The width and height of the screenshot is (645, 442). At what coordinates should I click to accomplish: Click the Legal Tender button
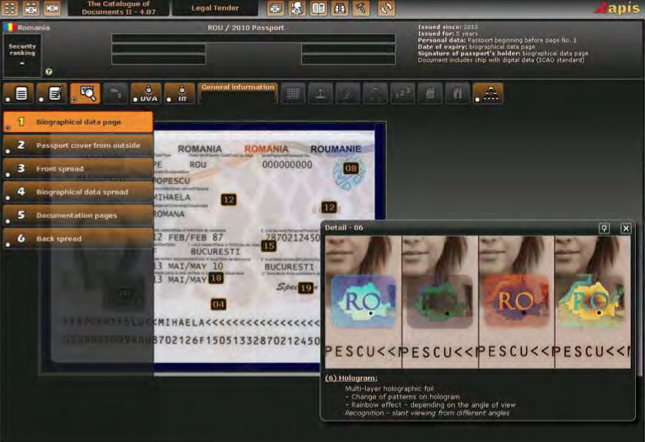215,8
